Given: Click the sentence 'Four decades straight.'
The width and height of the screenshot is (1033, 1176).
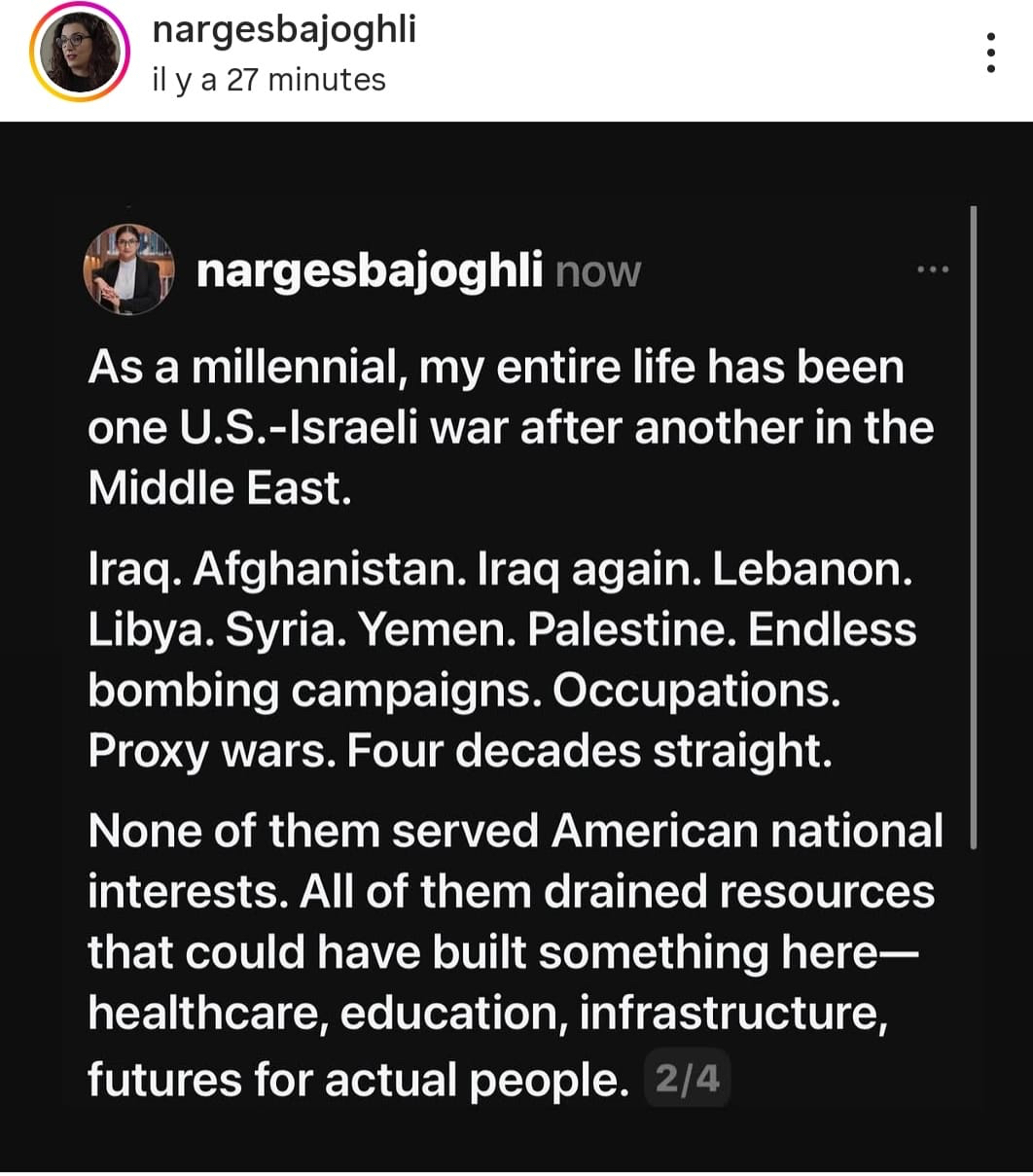Looking at the screenshot, I should click(x=589, y=751).
